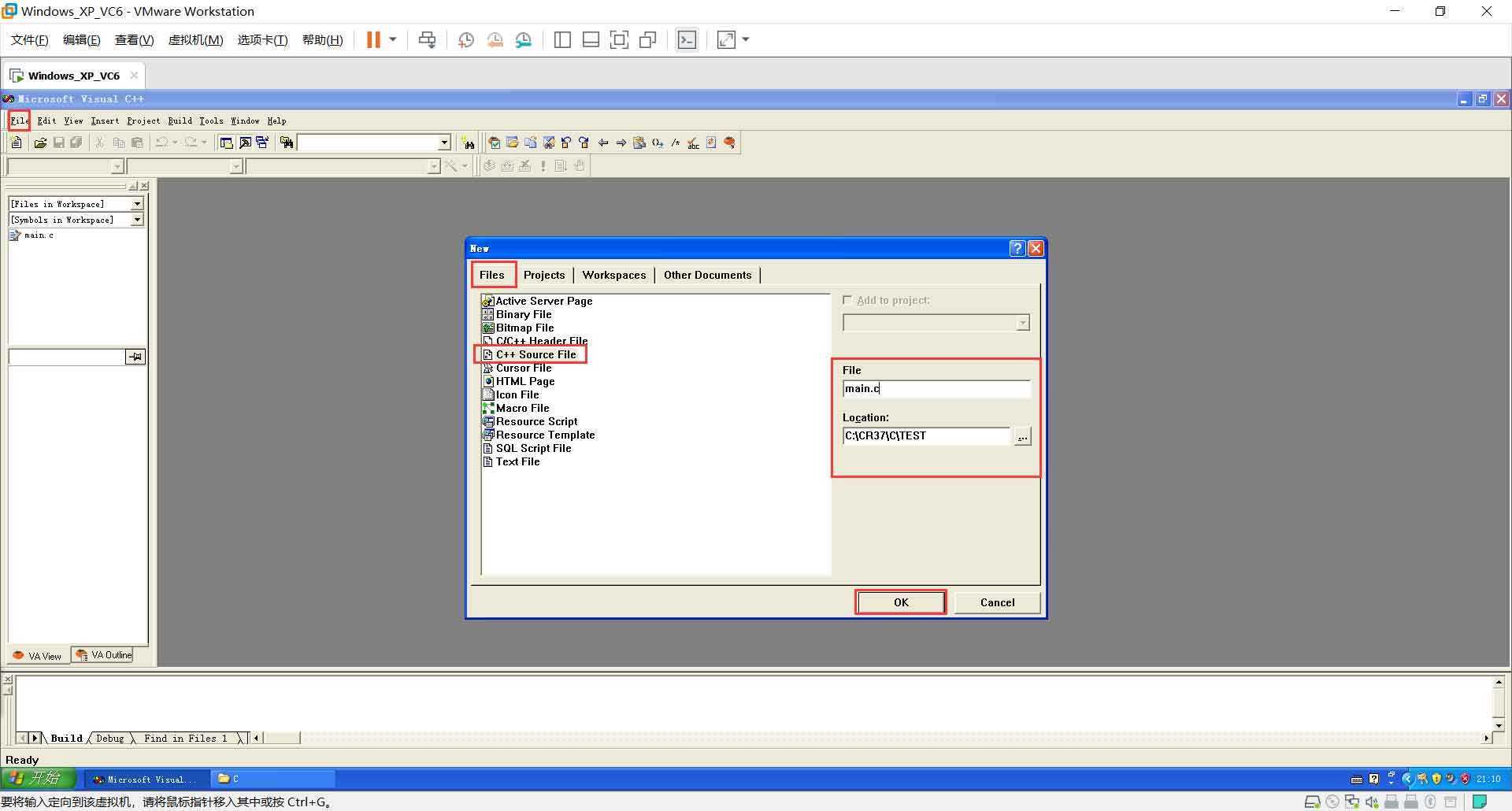Open the File menu in Visual C++

(19, 120)
